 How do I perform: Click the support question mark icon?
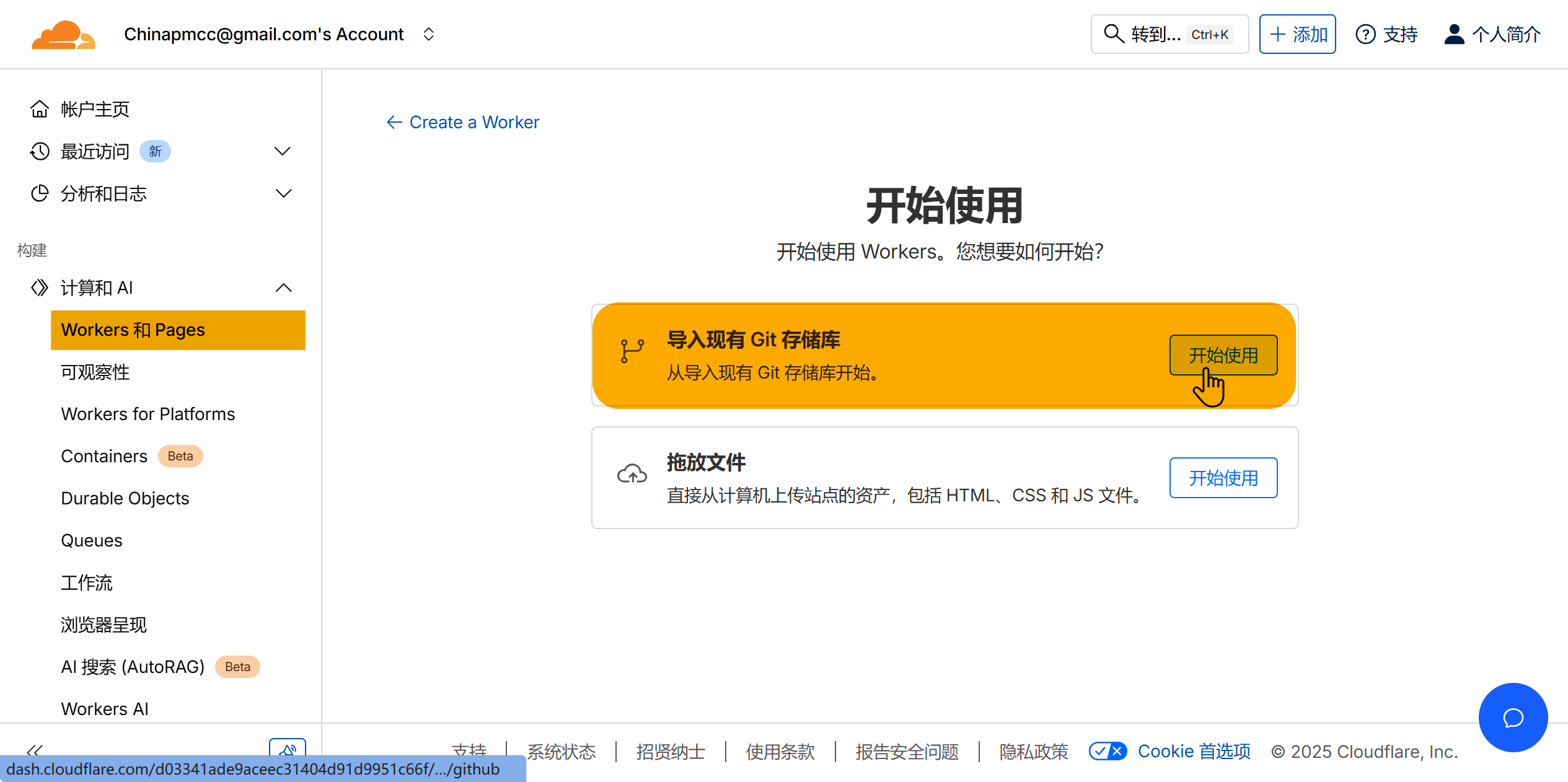1365,35
